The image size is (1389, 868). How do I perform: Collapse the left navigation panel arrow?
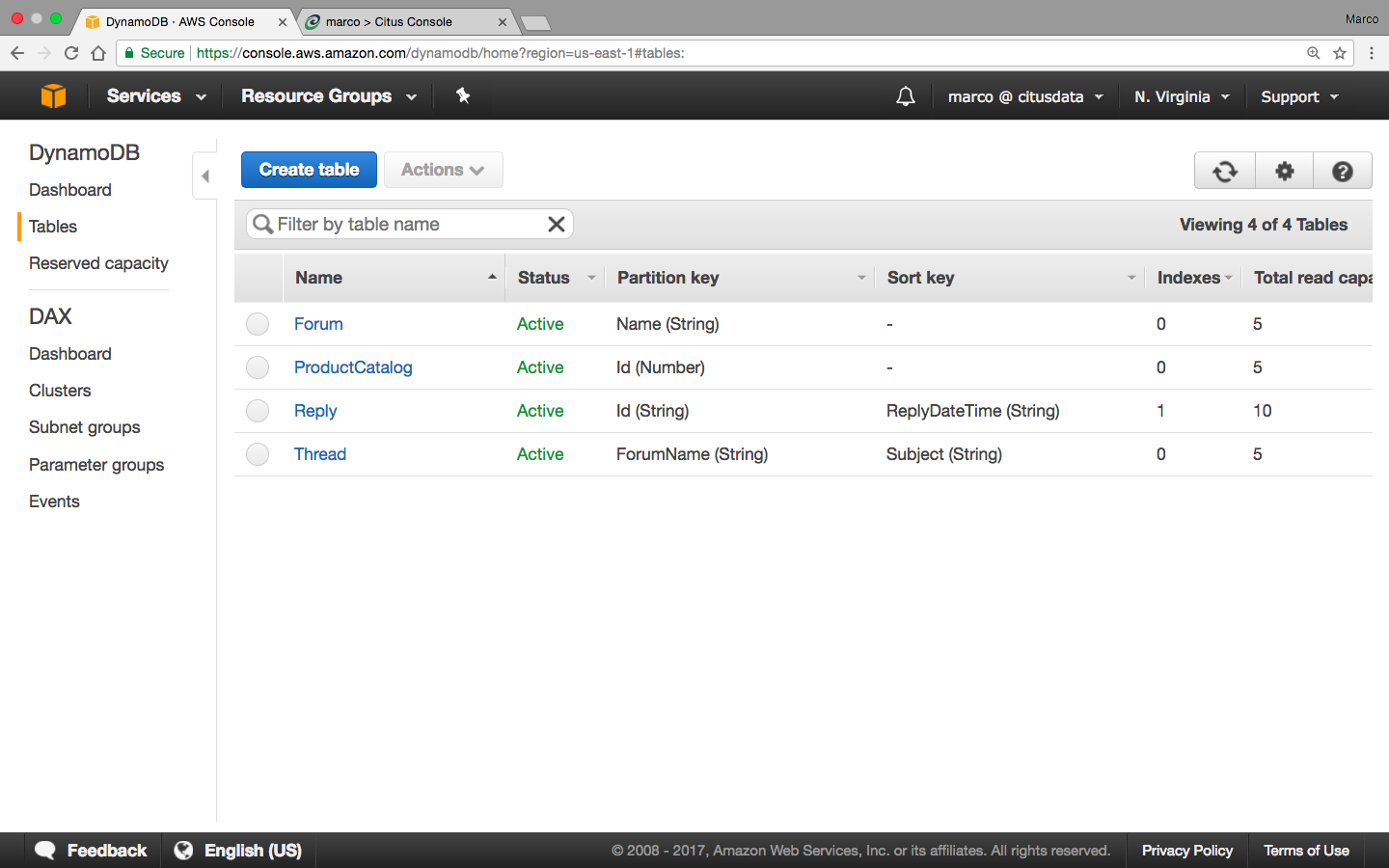click(x=204, y=176)
